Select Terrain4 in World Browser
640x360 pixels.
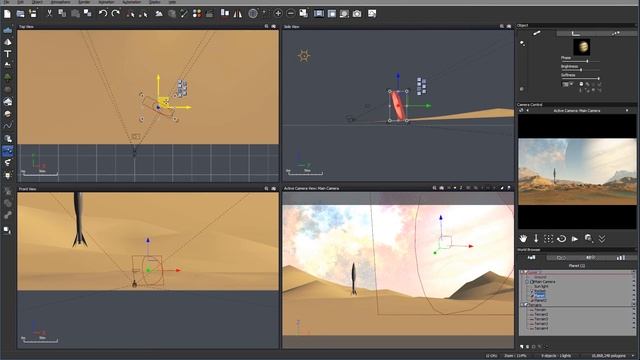[x=541, y=329]
